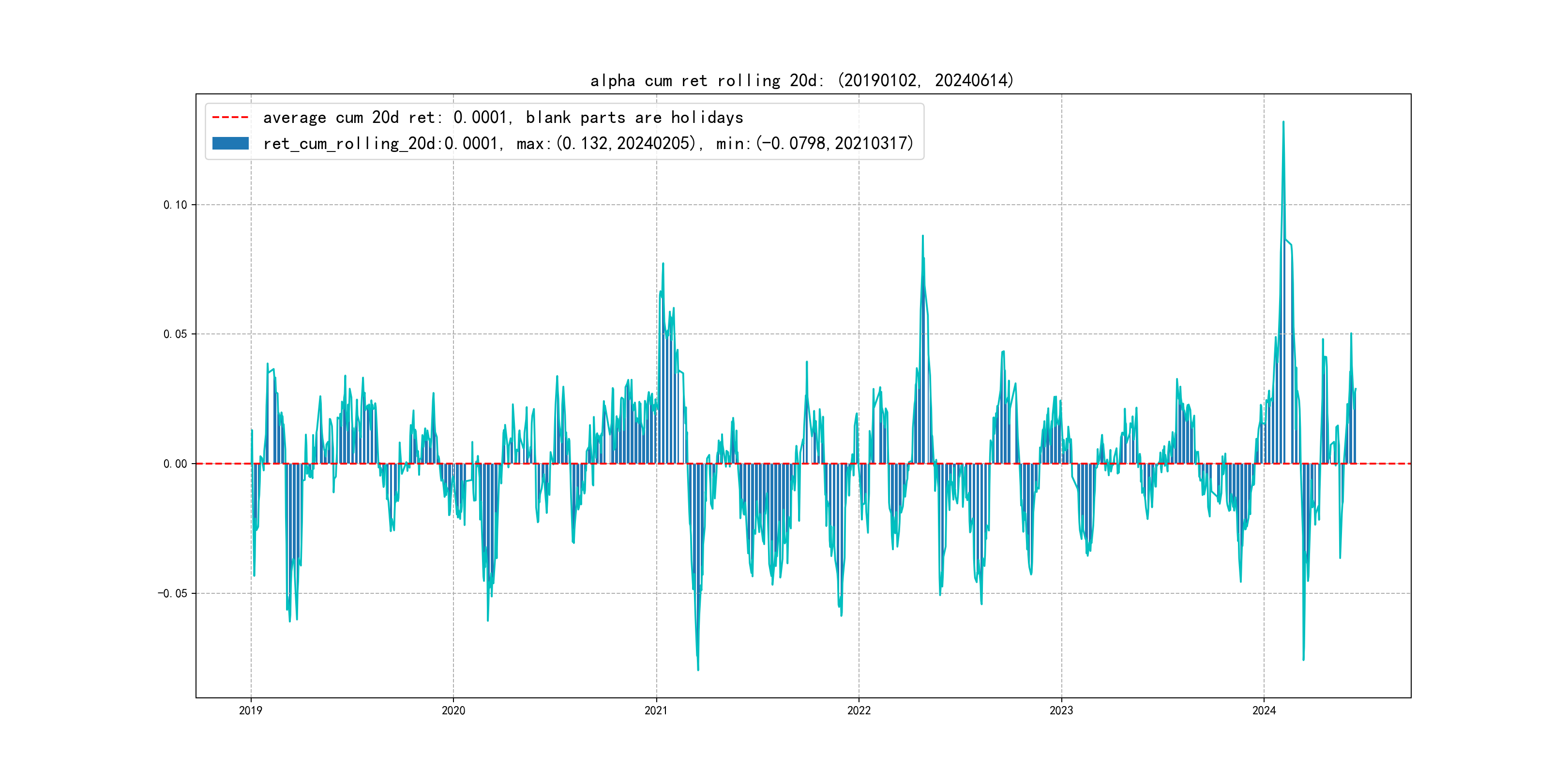The width and height of the screenshot is (1568, 784).
Task: Click the 0.10 y-axis tick label
Action: coord(175,205)
